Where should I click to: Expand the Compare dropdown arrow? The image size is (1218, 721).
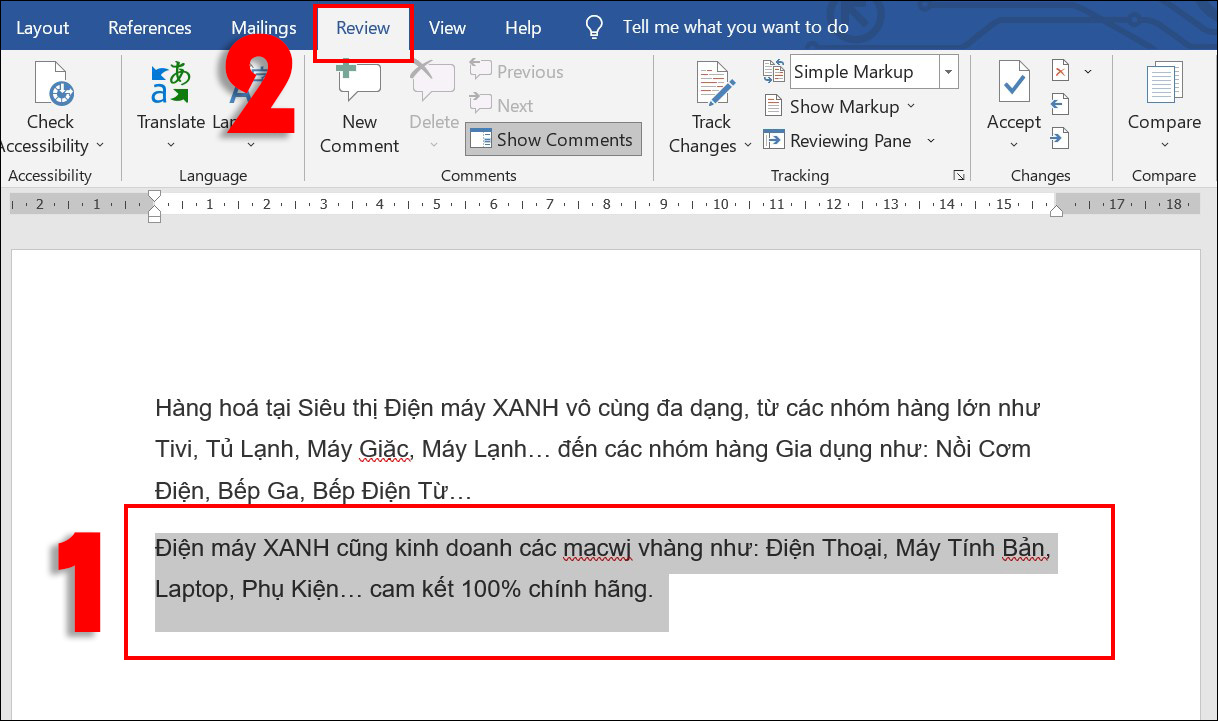1164,145
